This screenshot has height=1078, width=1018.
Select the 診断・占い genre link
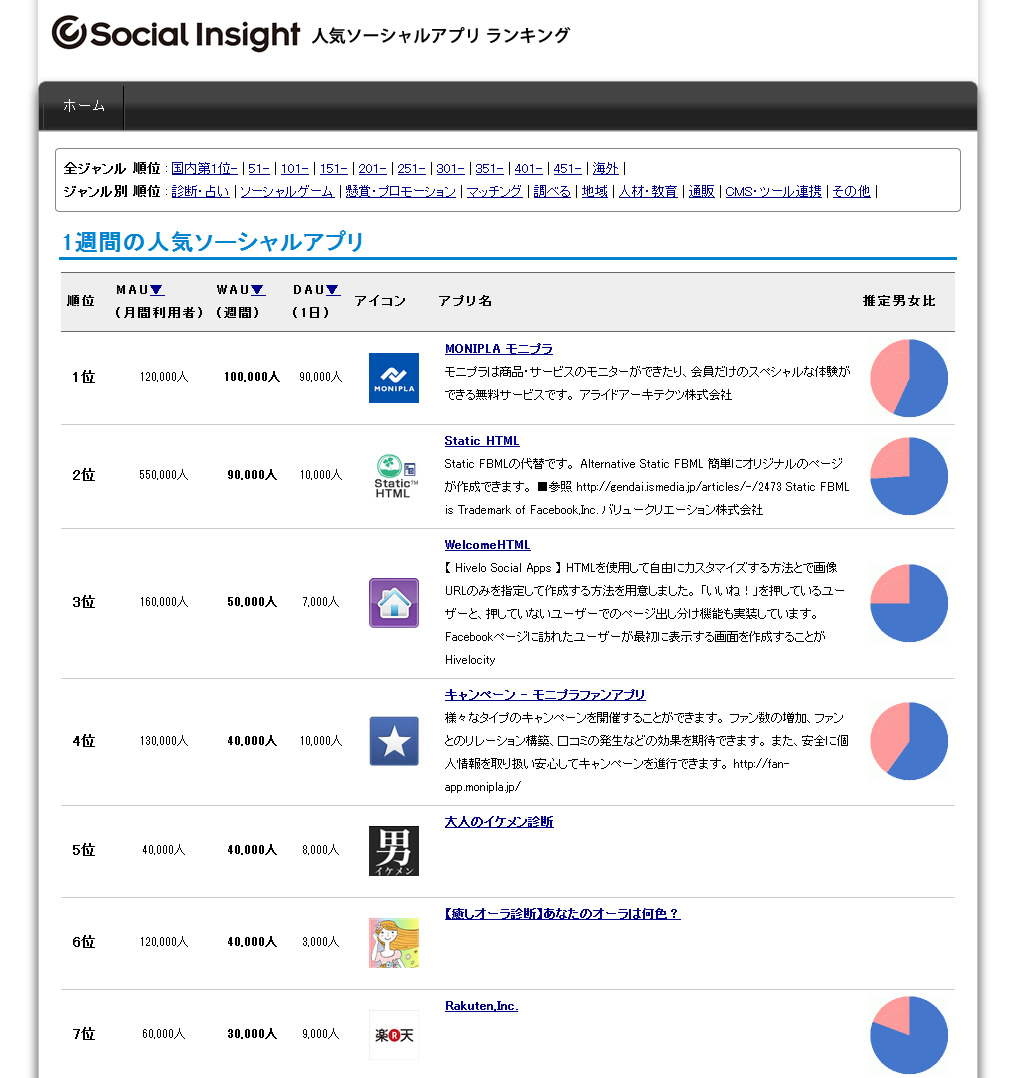(200, 191)
